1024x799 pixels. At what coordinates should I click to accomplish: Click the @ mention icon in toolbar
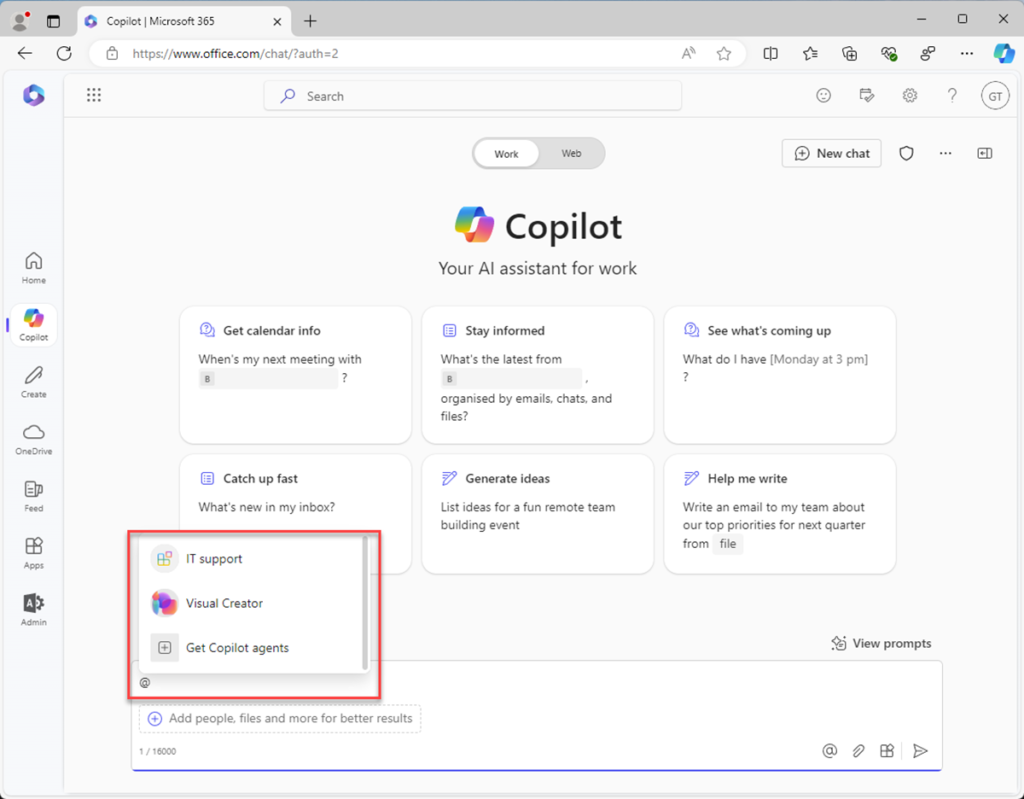click(829, 751)
